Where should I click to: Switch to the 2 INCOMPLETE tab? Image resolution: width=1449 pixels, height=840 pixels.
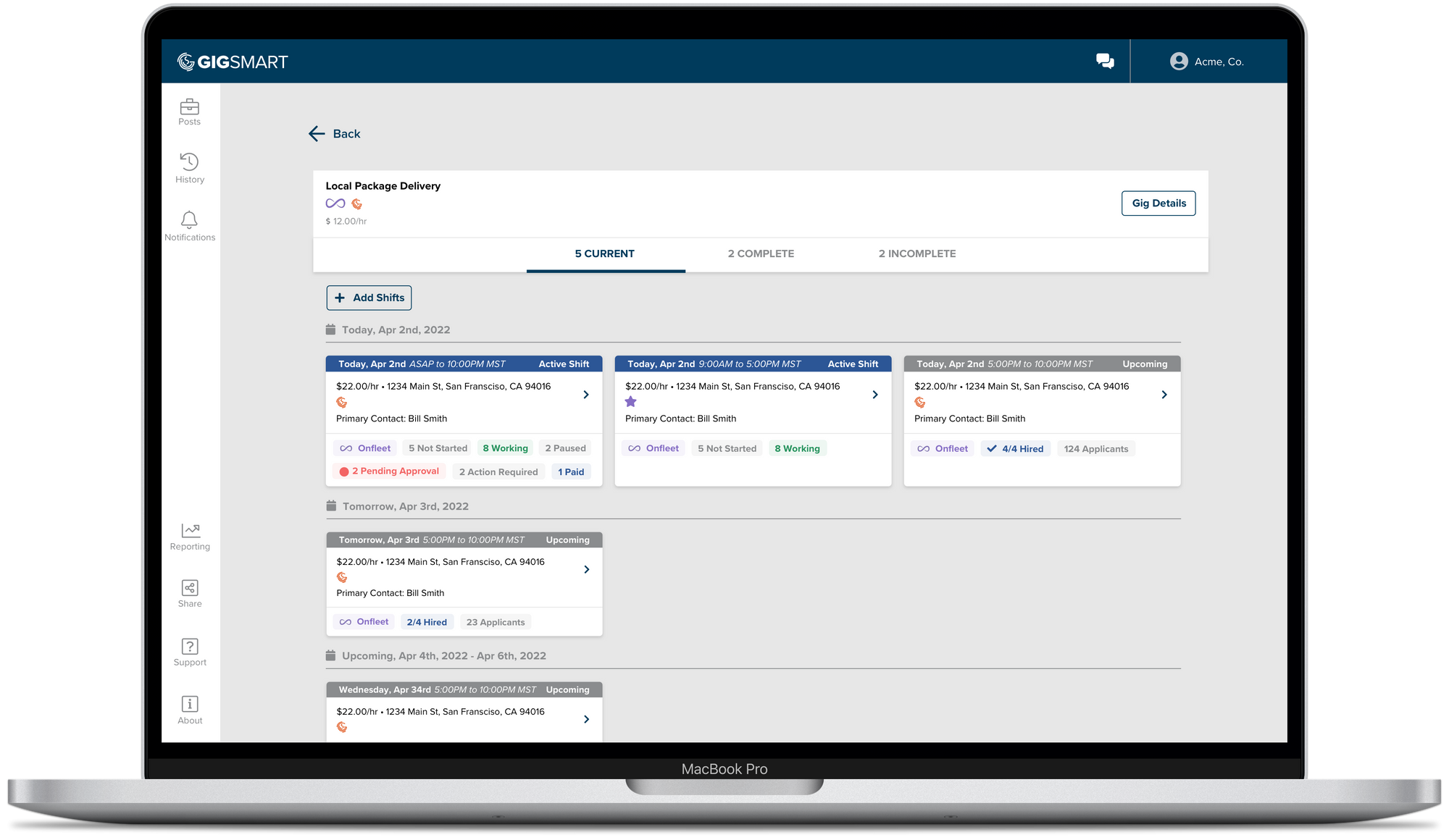917,254
